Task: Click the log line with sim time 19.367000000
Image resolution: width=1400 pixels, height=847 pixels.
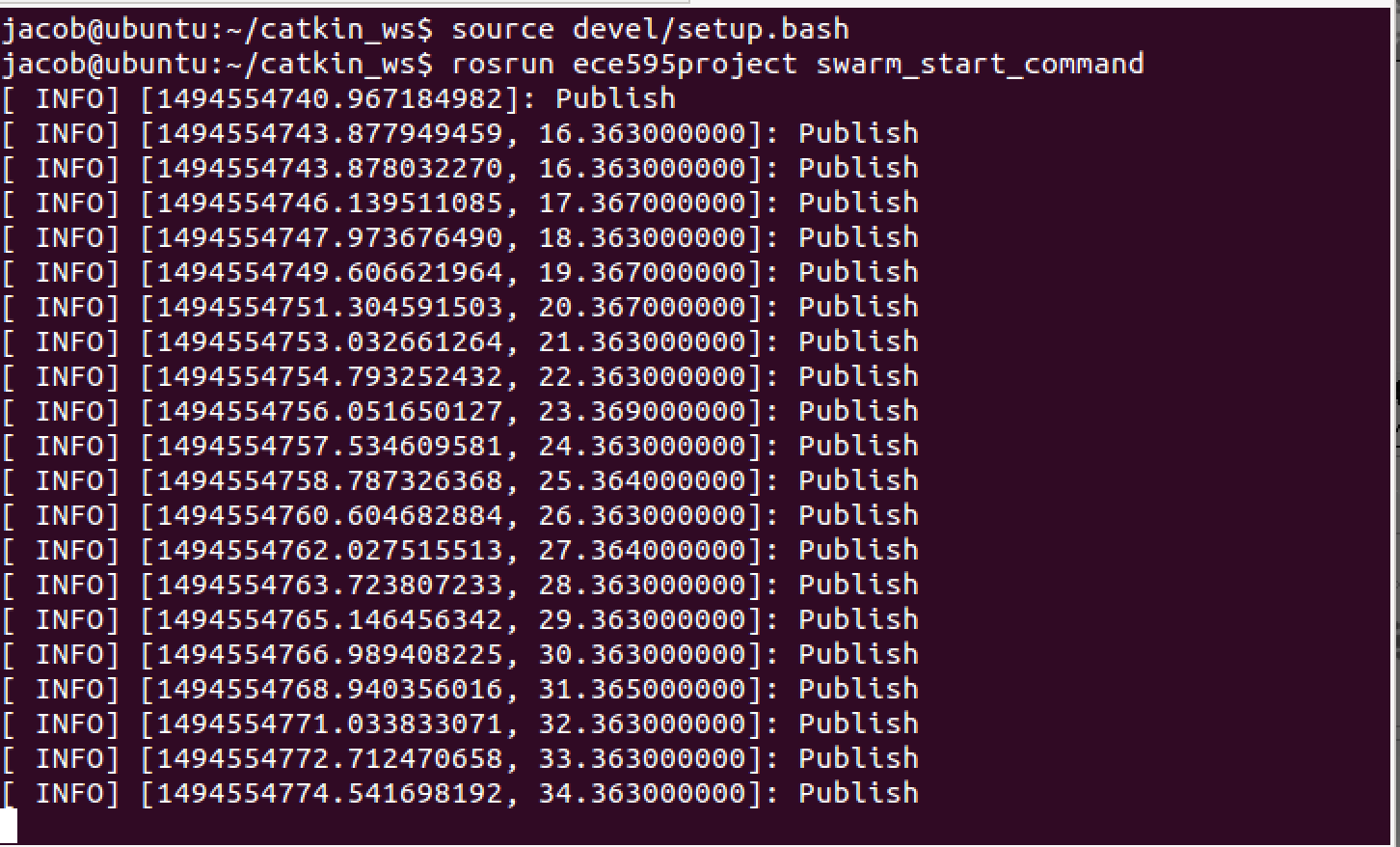Action: (x=460, y=272)
